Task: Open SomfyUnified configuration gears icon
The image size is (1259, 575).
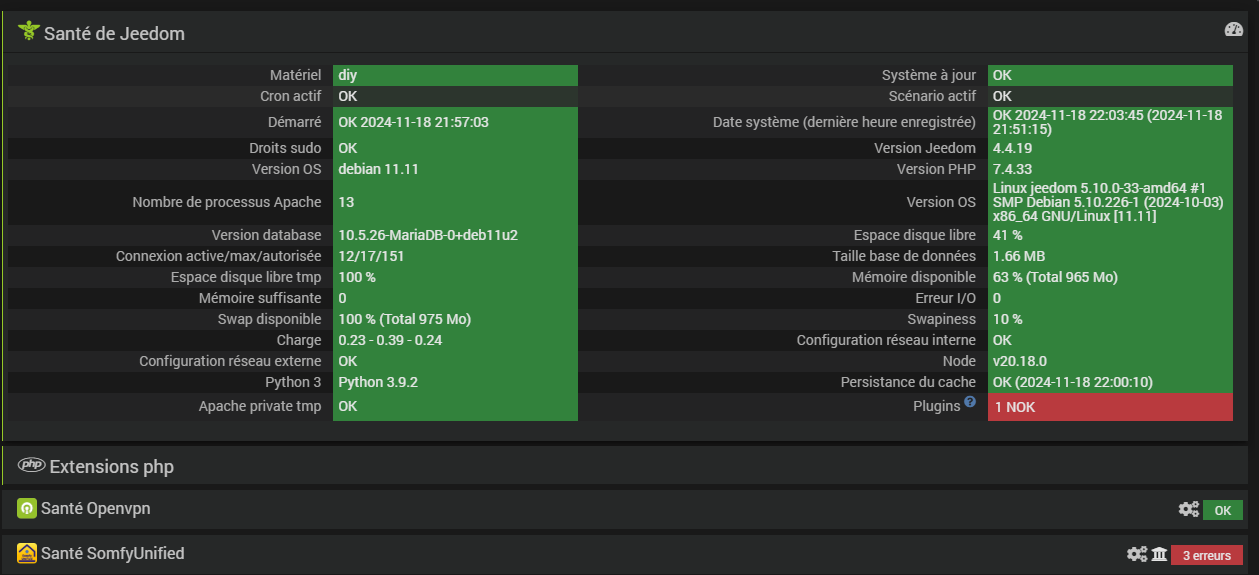Action: tap(1137, 554)
